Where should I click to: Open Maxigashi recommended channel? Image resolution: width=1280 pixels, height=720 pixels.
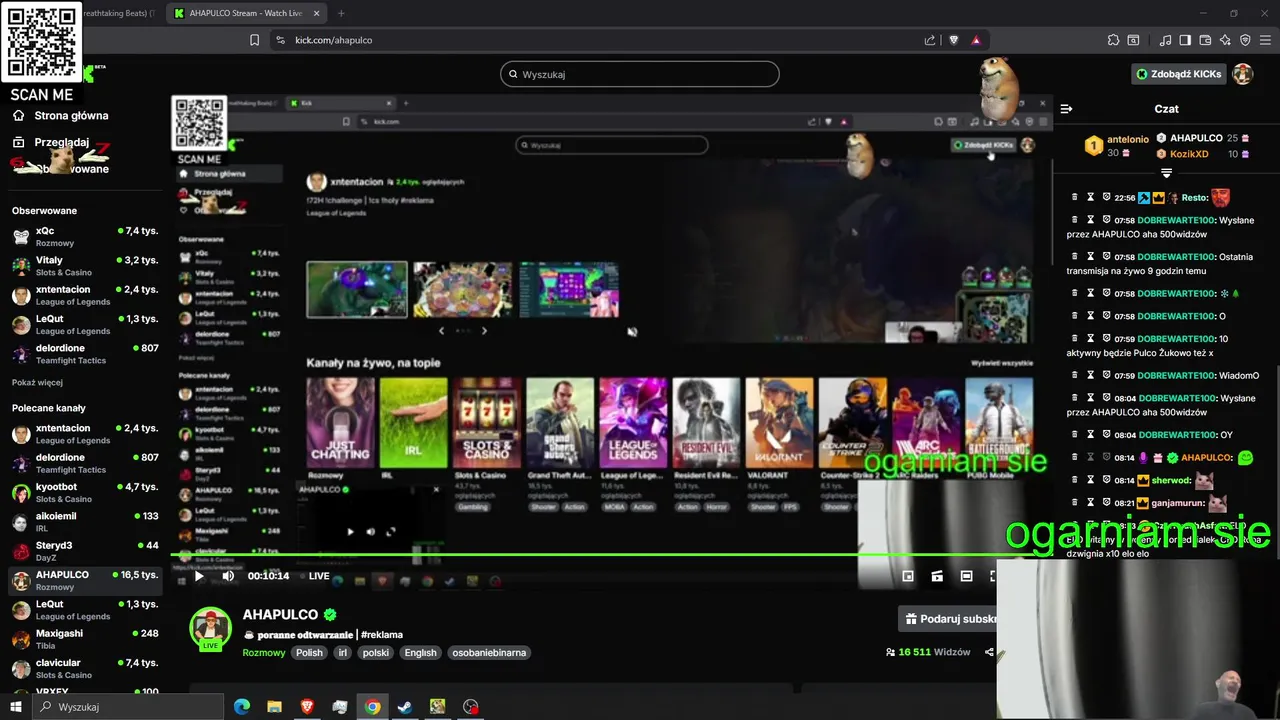click(x=84, y=638)
